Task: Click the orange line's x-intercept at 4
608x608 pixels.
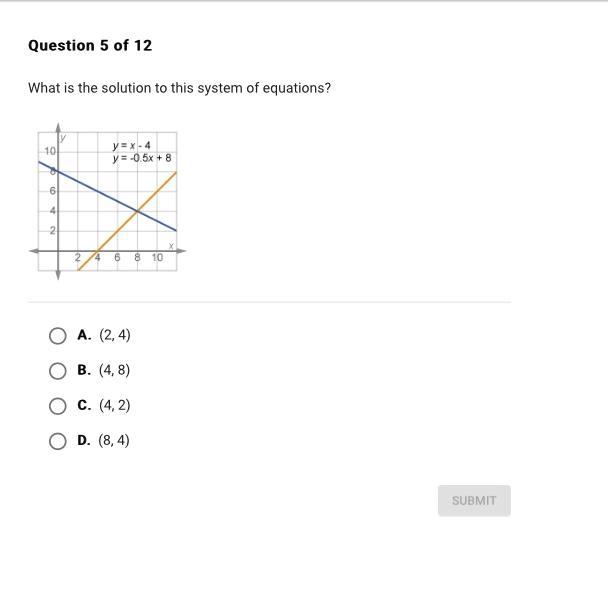Action: pyautogui.click(x=97, y=250)
